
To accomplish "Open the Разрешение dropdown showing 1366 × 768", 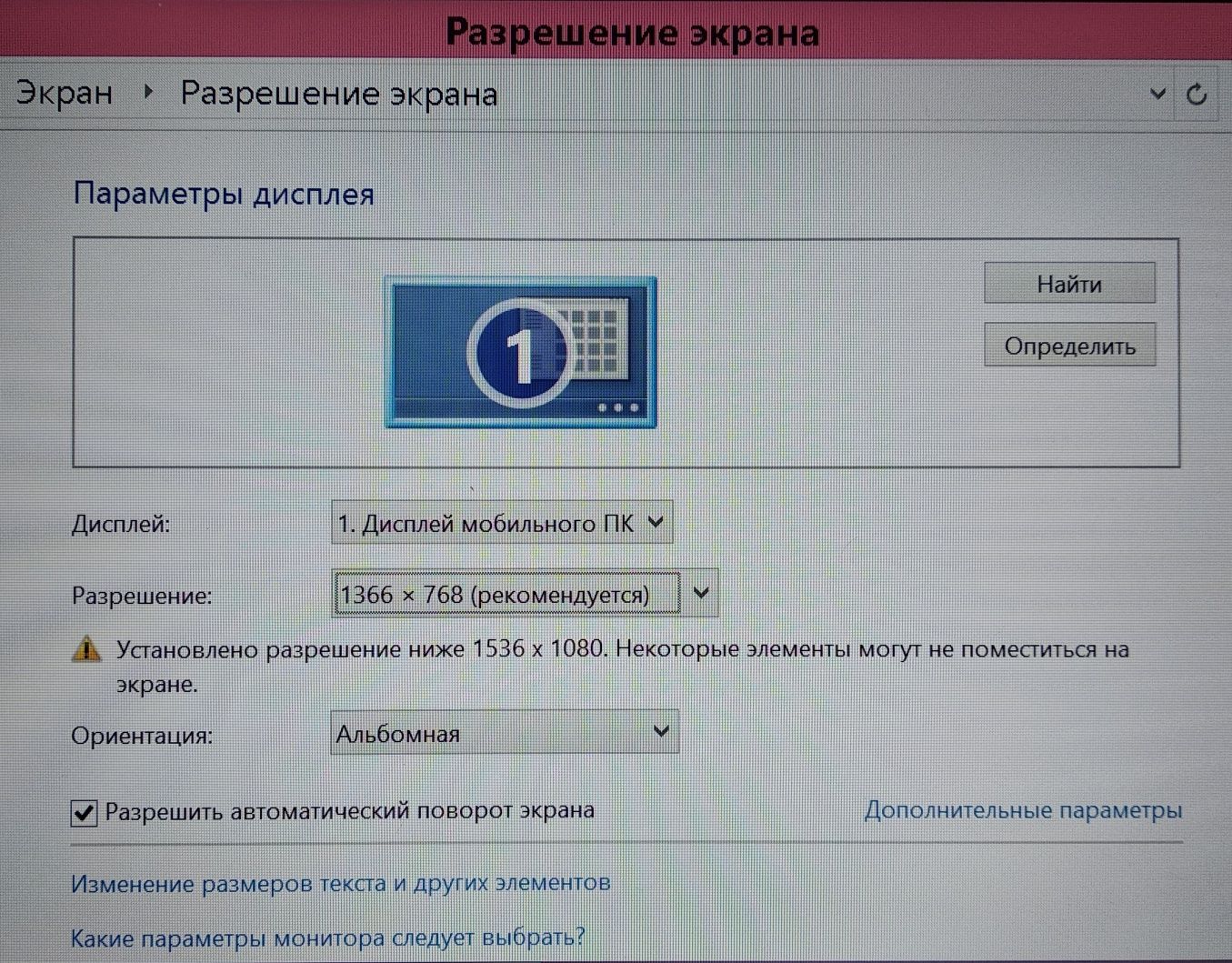I will pos(525,594).
